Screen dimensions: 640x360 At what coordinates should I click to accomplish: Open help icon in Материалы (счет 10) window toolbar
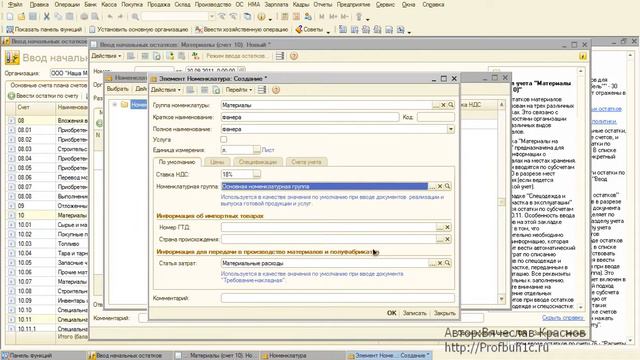coord(293,56)
